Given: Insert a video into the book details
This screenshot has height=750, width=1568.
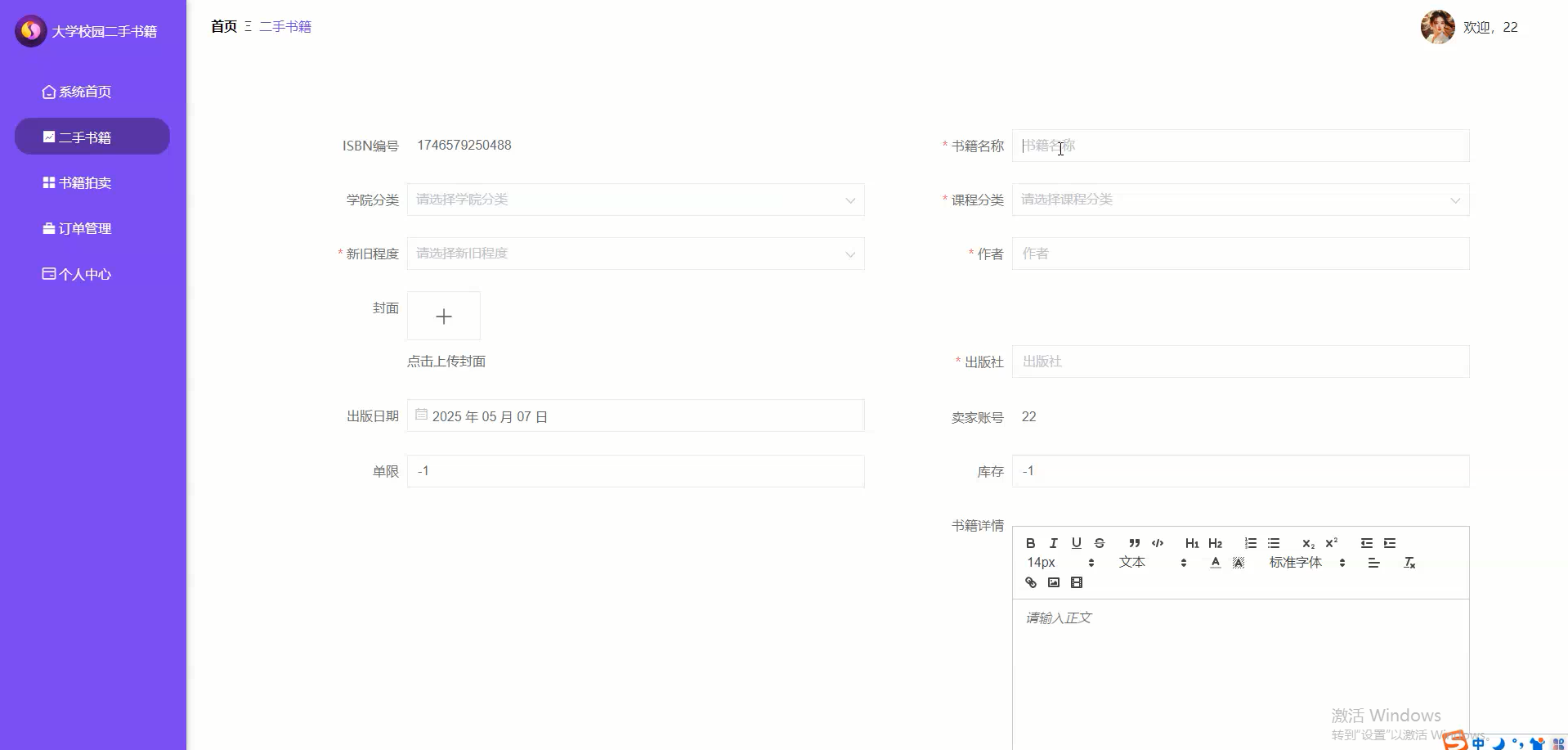Looking at the screenshot, I should click(x=1076, y=582).
